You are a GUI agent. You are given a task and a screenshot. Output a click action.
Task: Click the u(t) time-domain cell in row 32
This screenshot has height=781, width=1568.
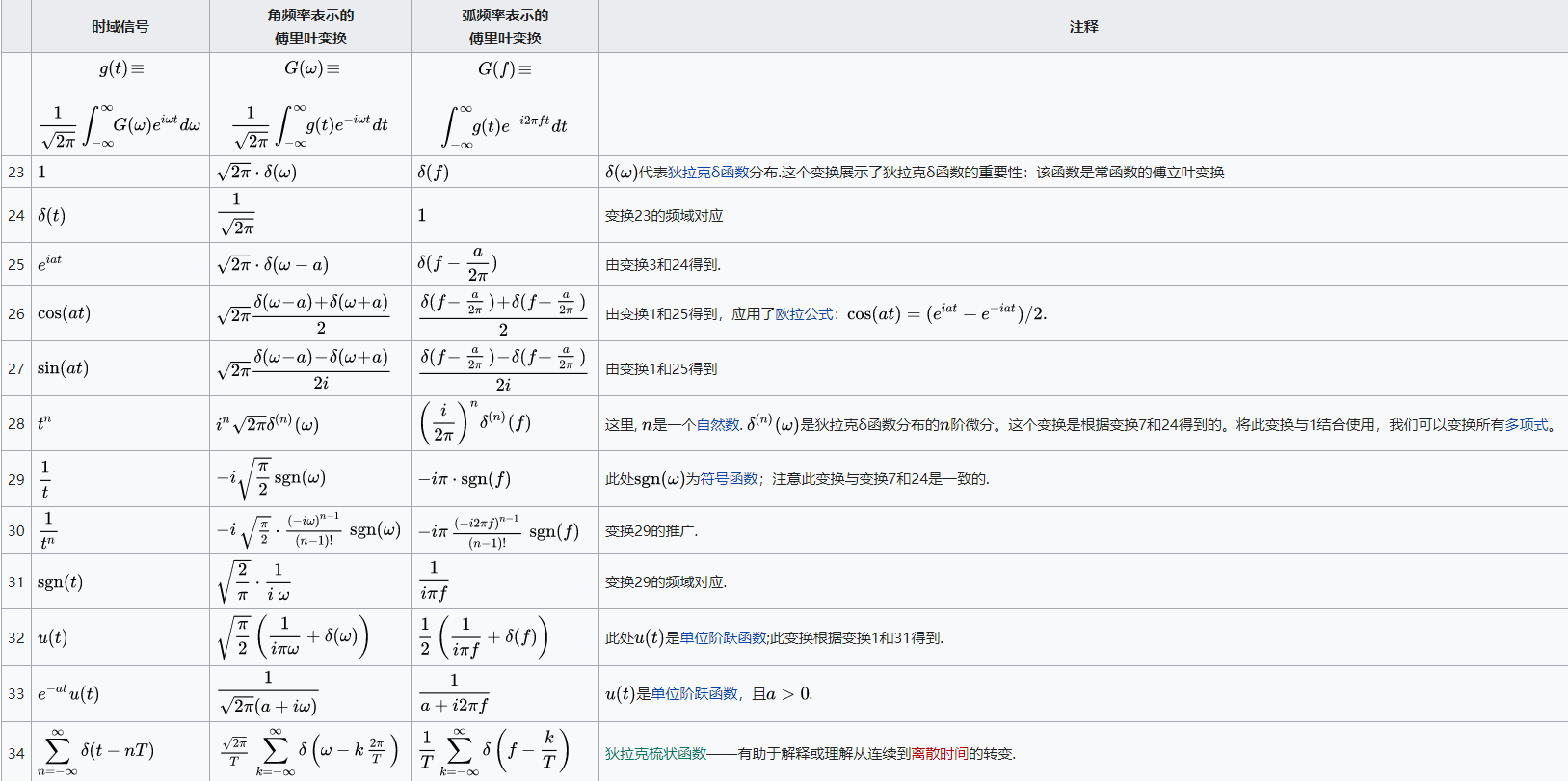[120, 637]
